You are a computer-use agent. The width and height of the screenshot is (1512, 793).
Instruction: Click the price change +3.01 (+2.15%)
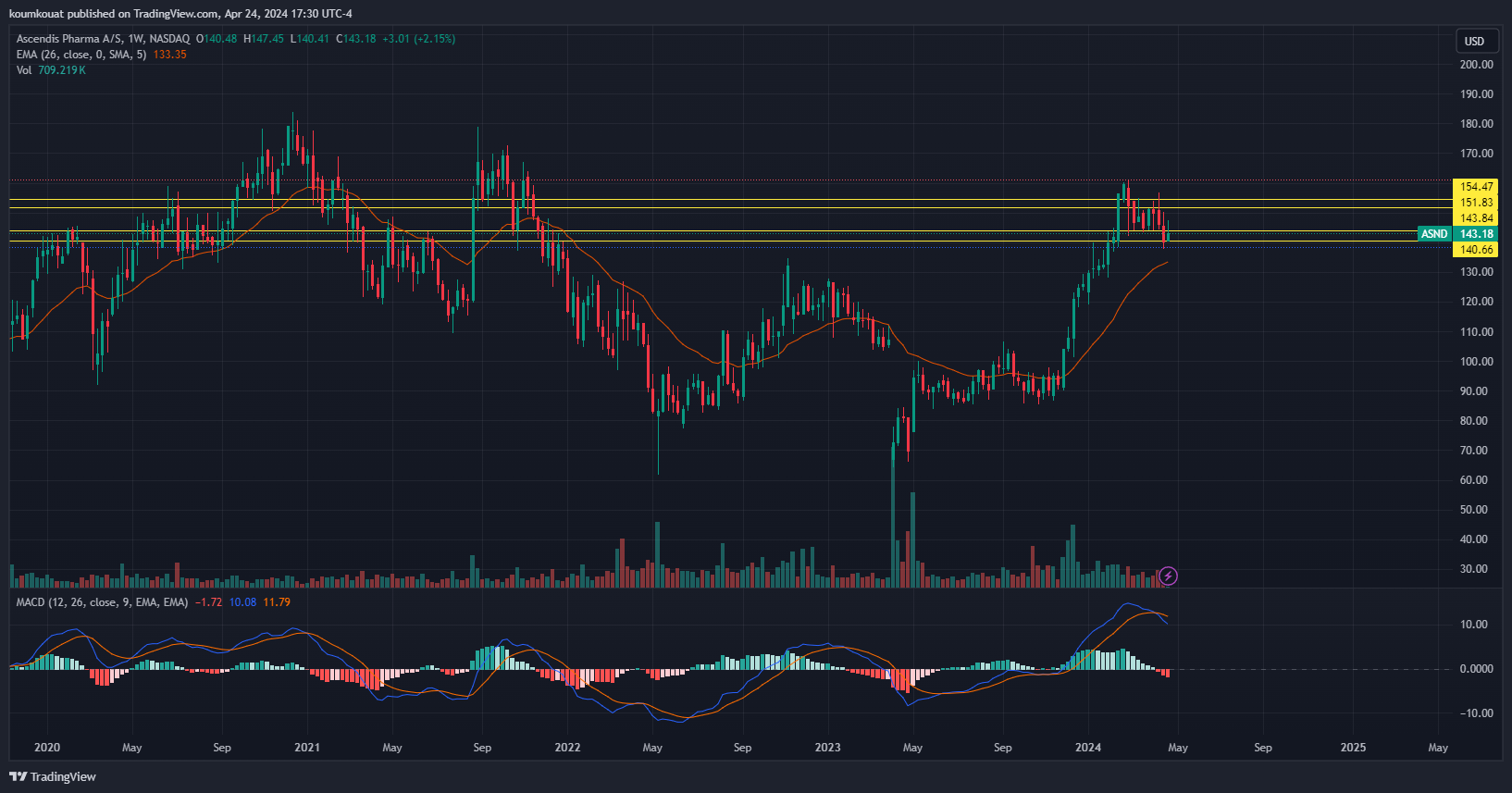click(418, 39)
